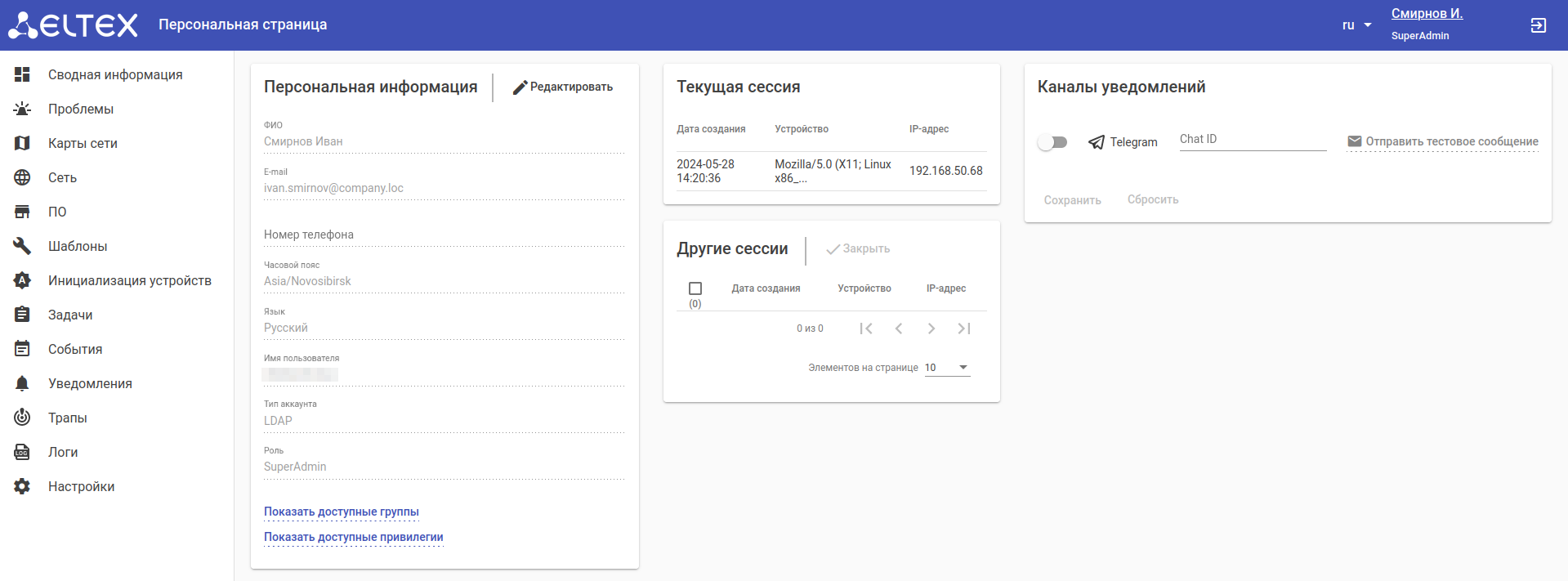Click the Telegram paper plane icon
The height and width of the screenshot is (581, 1568).
(1097, 142)
